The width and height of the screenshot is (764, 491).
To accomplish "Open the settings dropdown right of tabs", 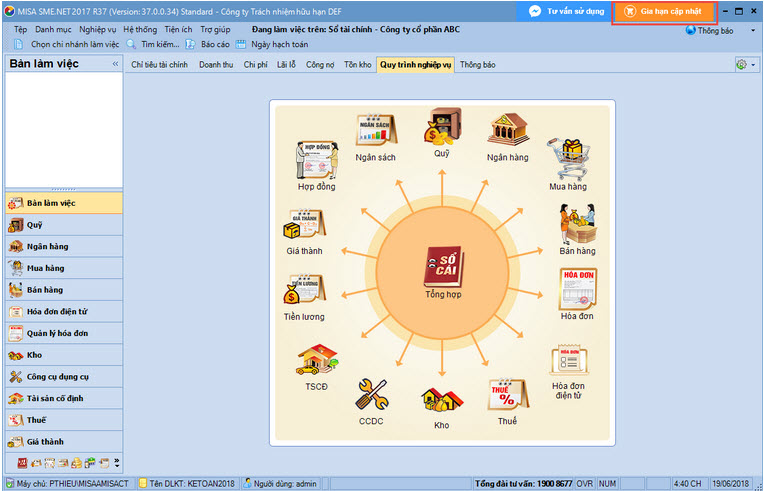I will (745, 64).
